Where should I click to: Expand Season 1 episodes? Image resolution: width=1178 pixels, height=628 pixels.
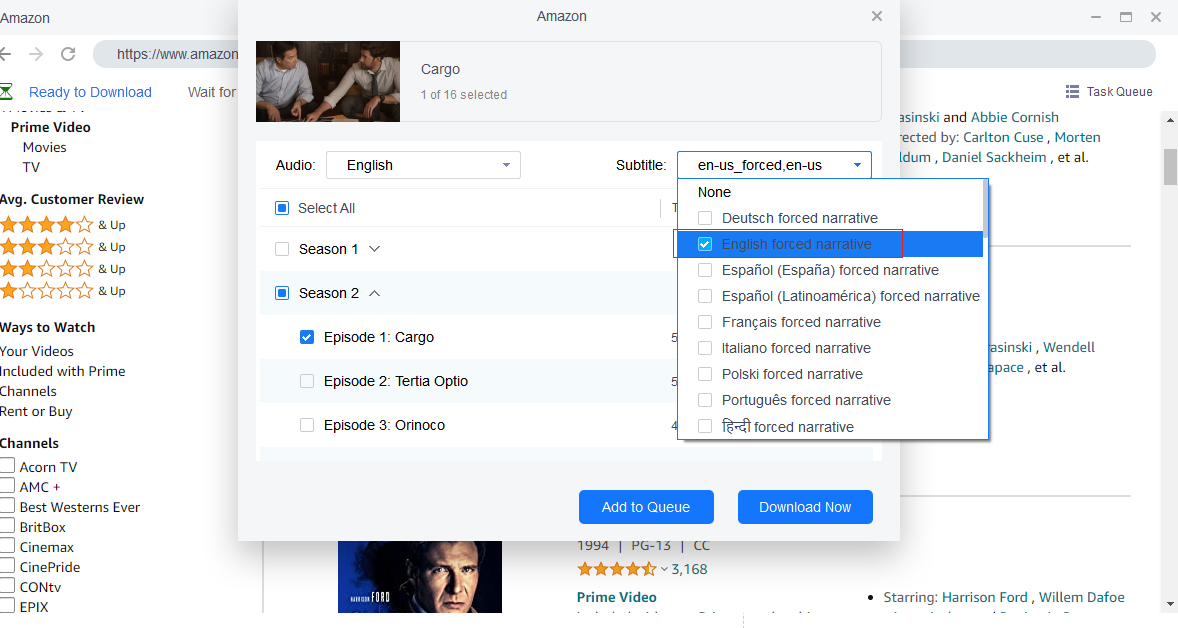pos(375,249)
